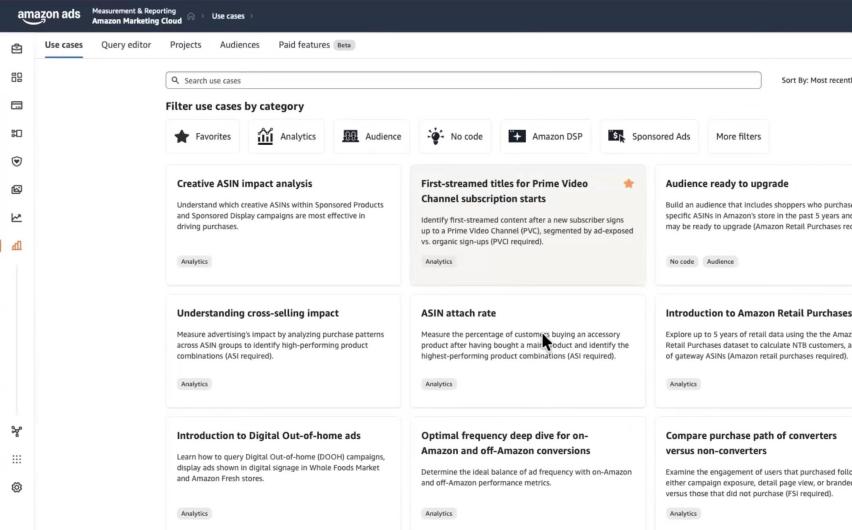Viewport: 852px width, 530px height.
Task: Toggle favorite star on First-streamed titles card
Action: (628, 184)
